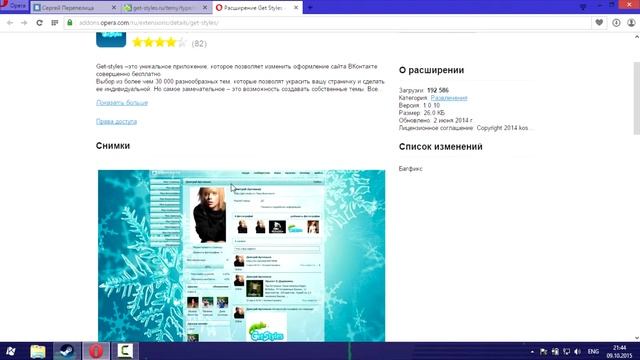Click the Версия 1.0.10 text
Image resolution: width=640 pixels, height=360 pixels.
coord(419,105)
